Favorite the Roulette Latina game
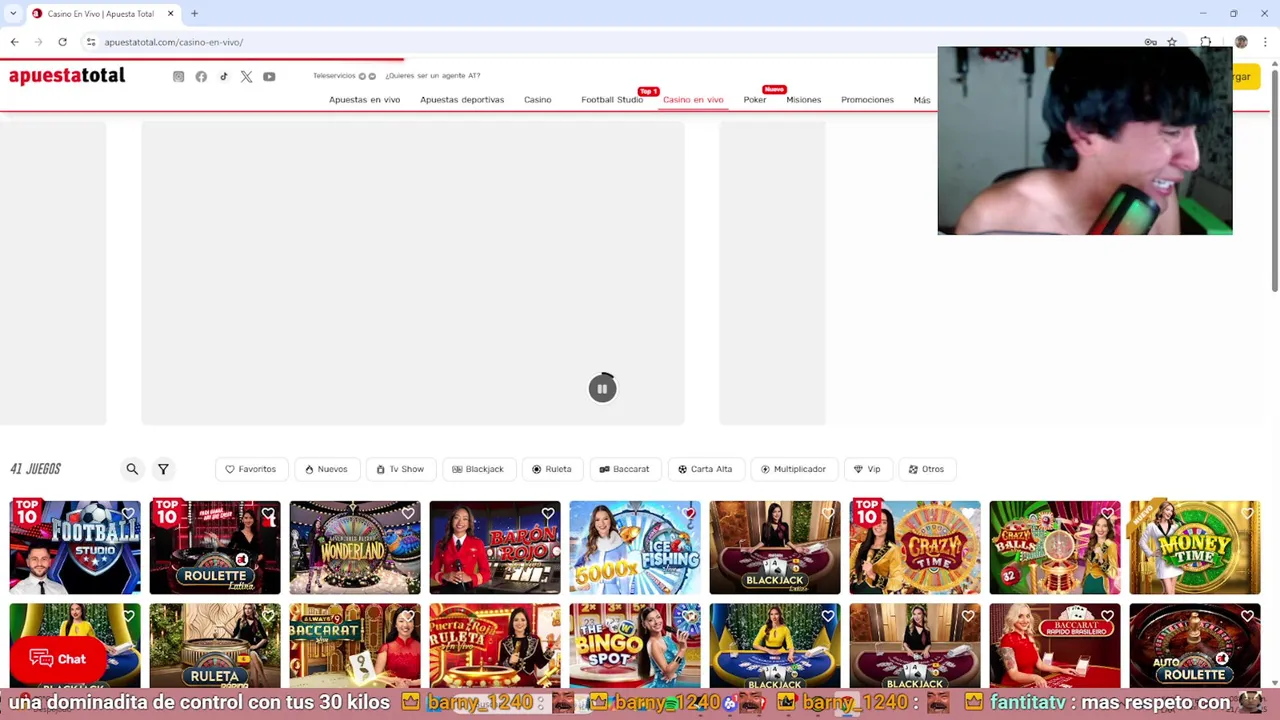Screen dimensions: 1280x720 click(268, 514)
